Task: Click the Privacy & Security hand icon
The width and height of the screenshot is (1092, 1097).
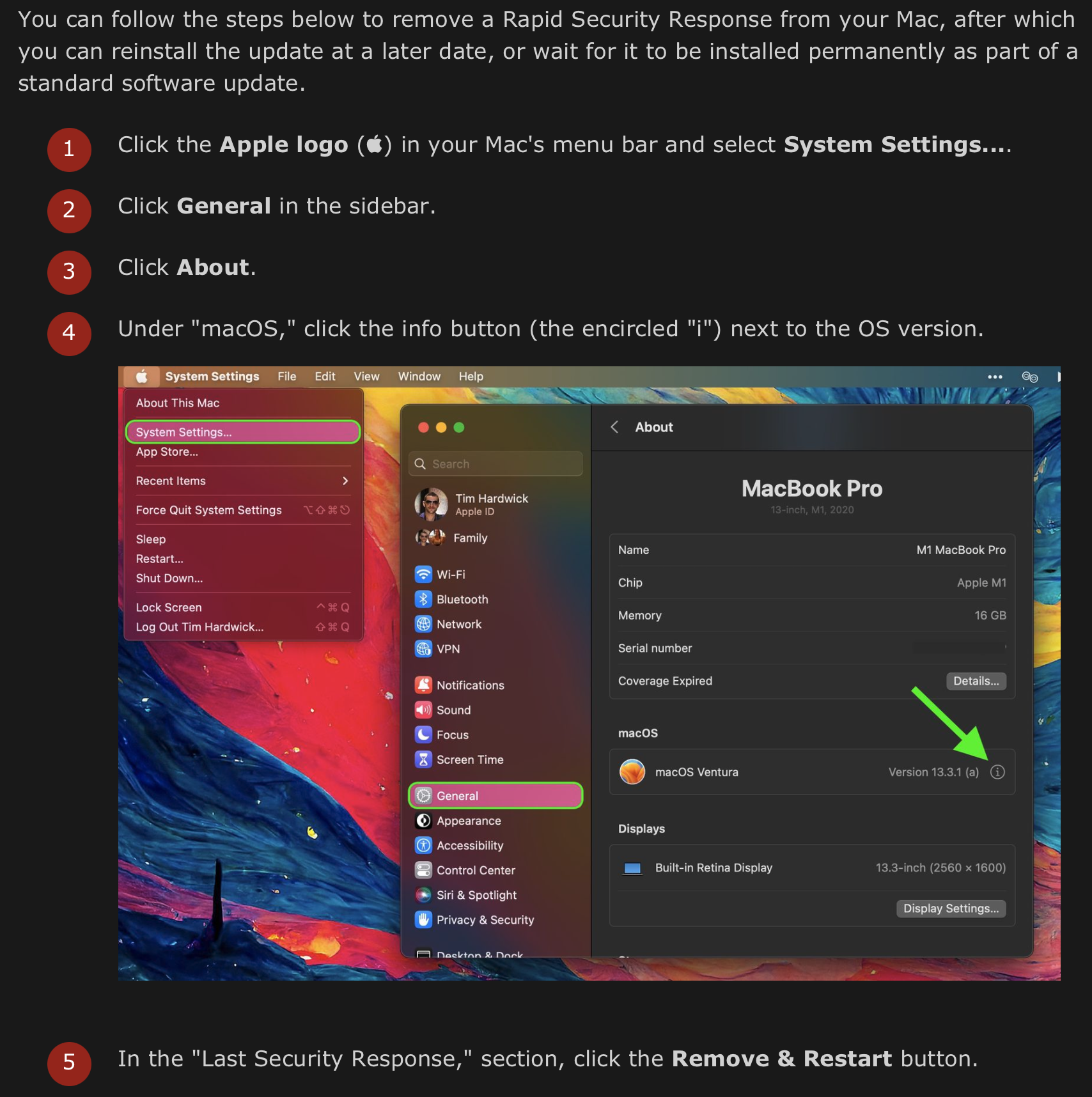Action: [423, 920]
